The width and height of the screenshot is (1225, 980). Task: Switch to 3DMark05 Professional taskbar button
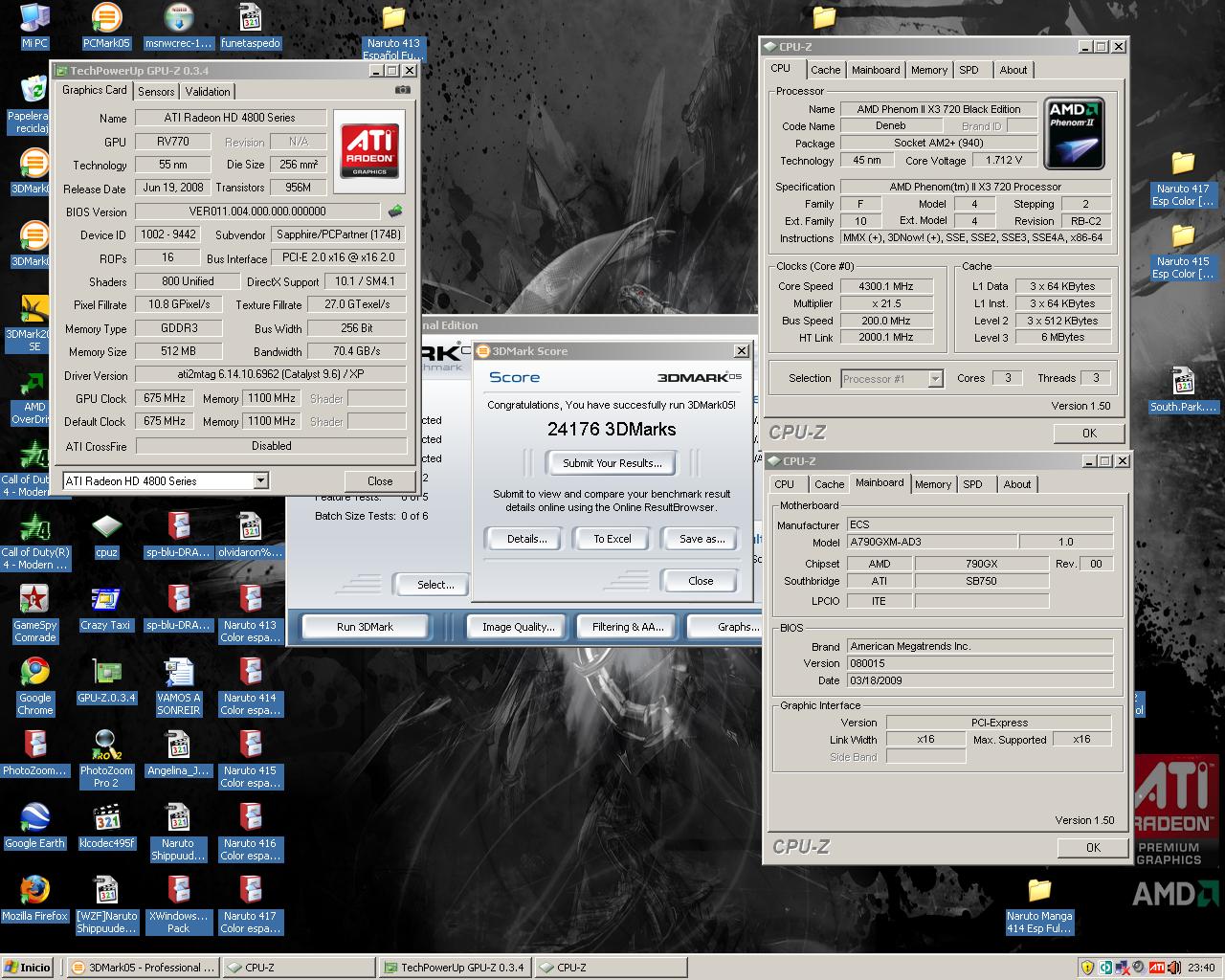point(144,968)
